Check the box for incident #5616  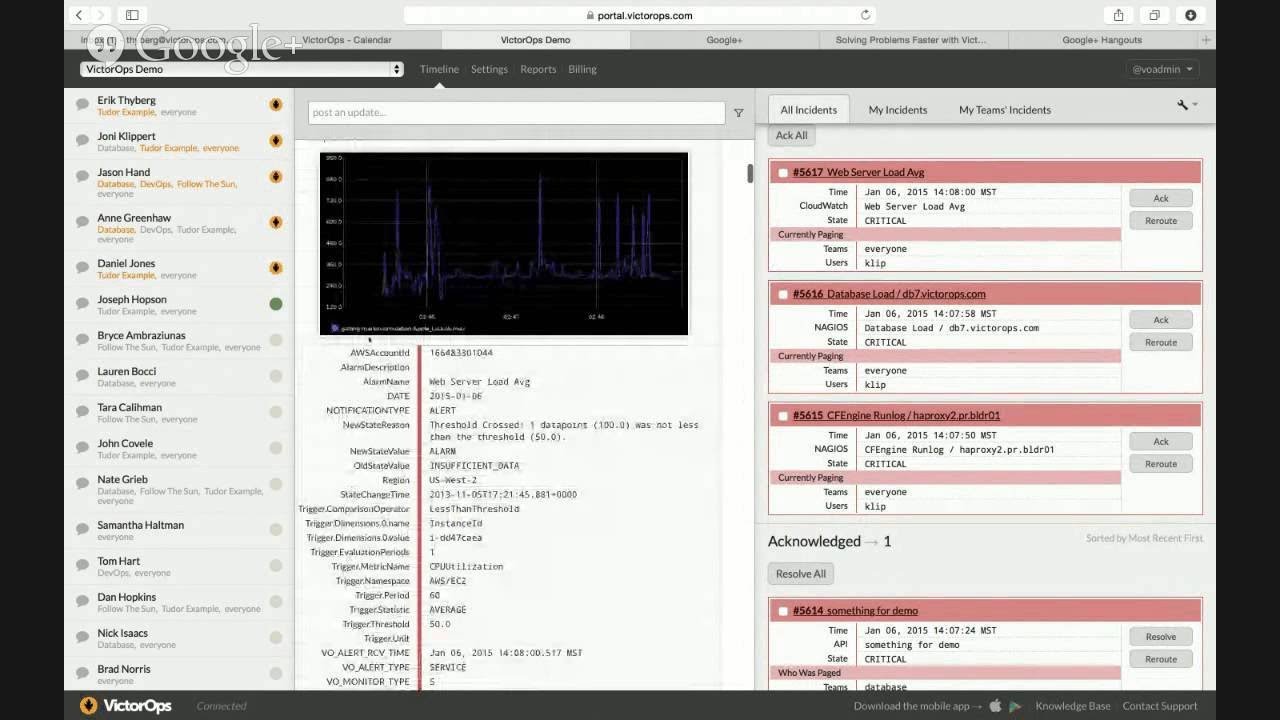(x=783, y=294)
